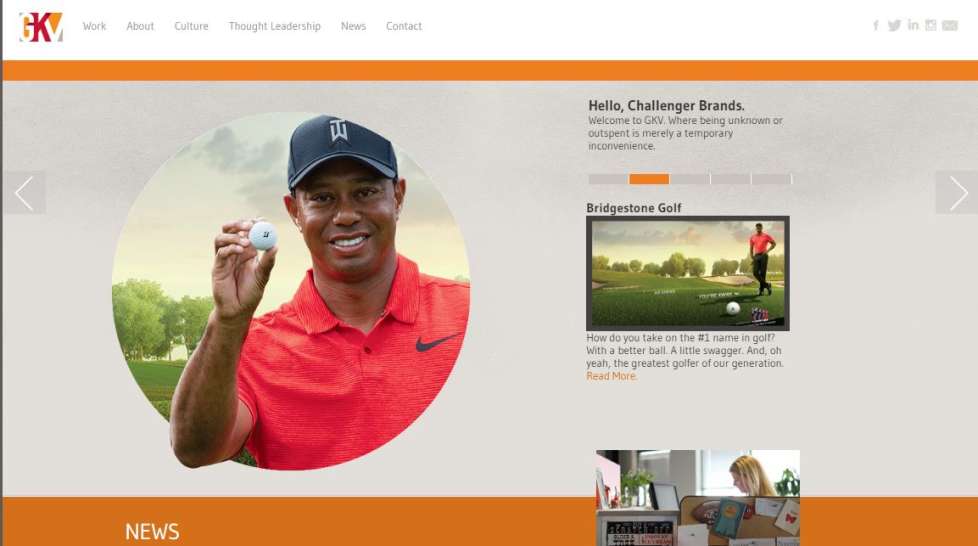
Task: Select the third slide indicator bar
Action: point(690,179)
